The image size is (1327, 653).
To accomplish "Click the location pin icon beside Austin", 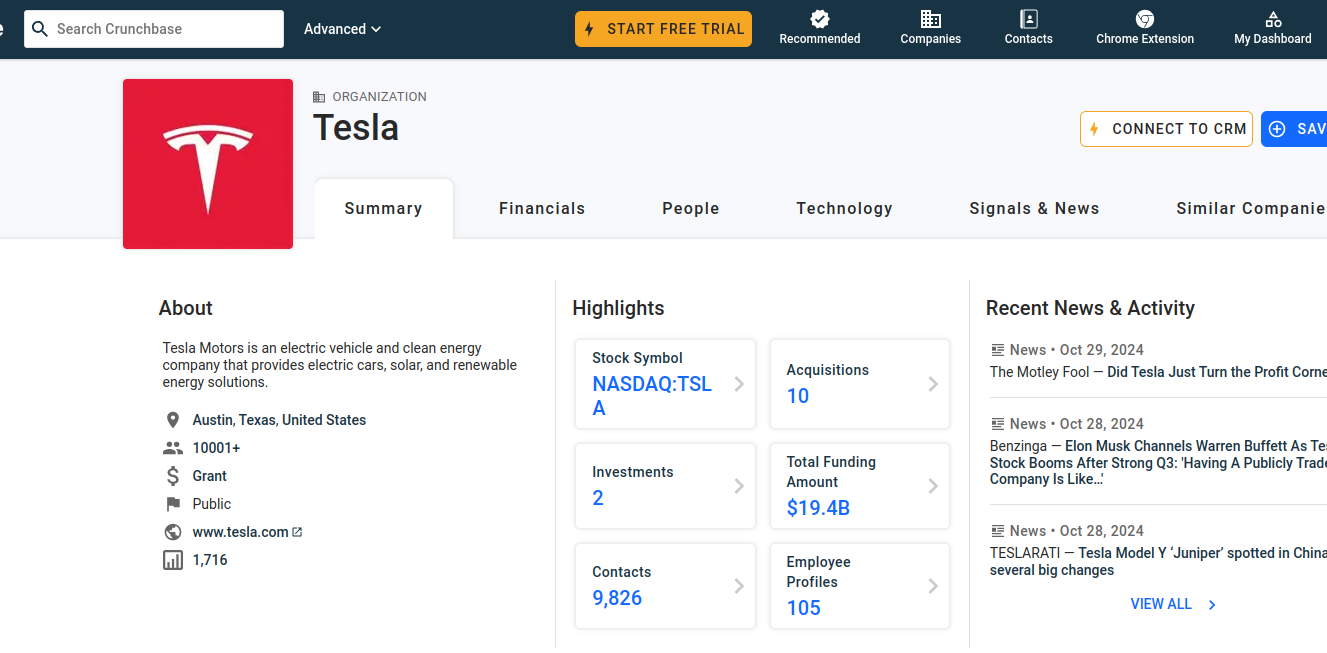I will click(173, 420).
